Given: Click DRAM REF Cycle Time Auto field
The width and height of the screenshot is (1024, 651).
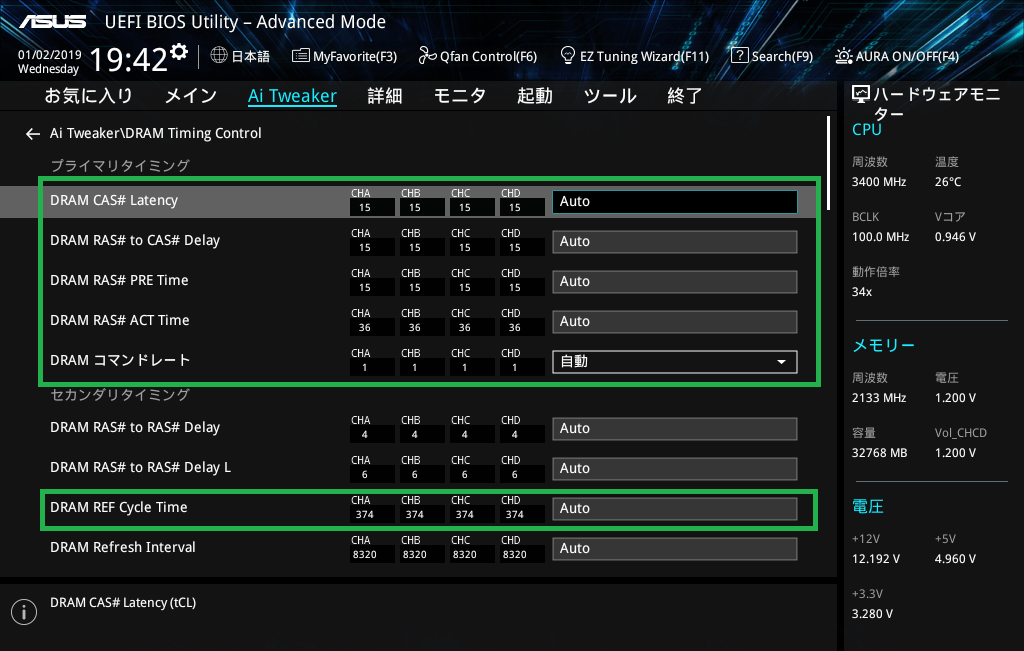Looking at the screenshot, I should point(675,509).
